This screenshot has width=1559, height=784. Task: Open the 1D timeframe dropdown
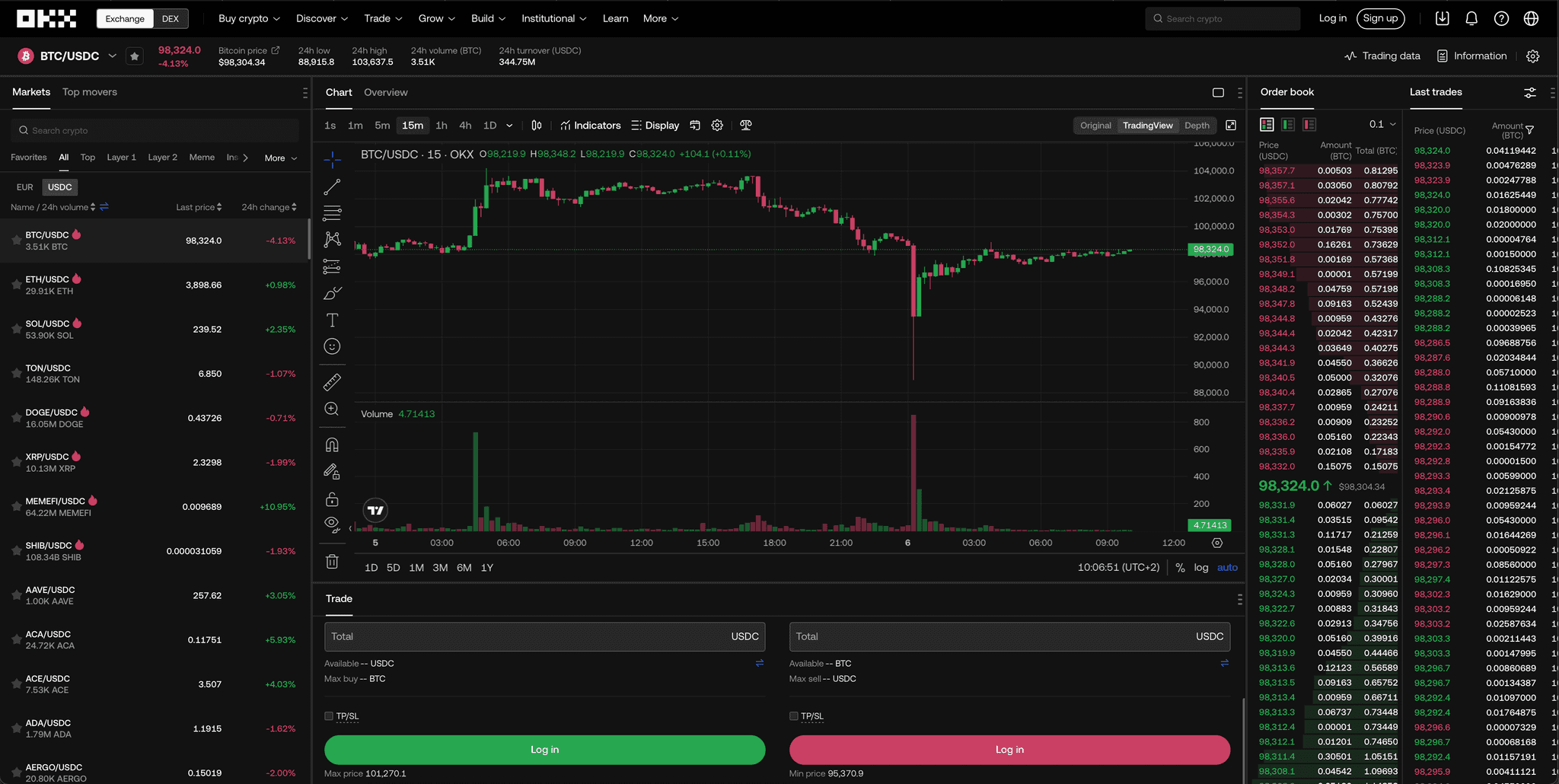(498, 125)
